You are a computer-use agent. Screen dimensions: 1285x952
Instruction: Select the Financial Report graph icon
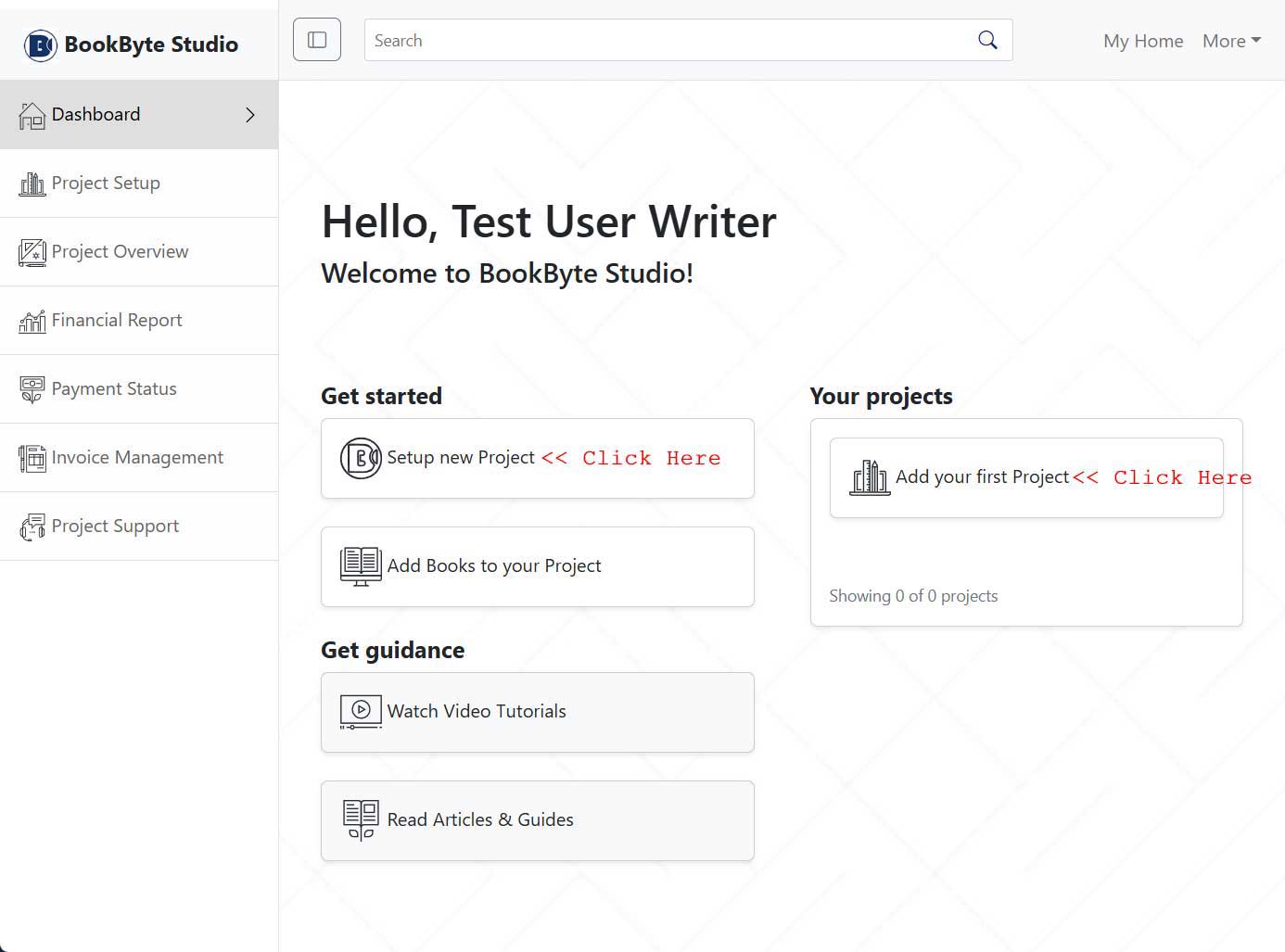(x=32, y=320)
